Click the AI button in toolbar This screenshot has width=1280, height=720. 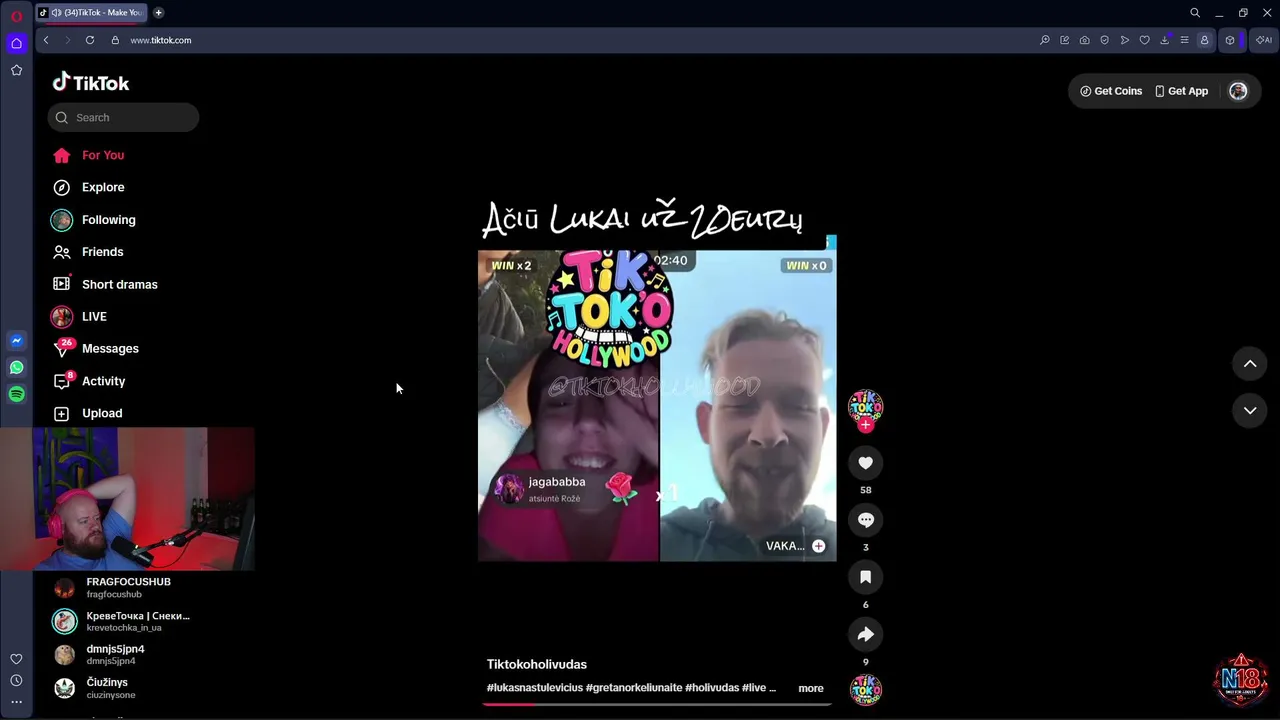pyautogui.click(x=1264, y=40)
